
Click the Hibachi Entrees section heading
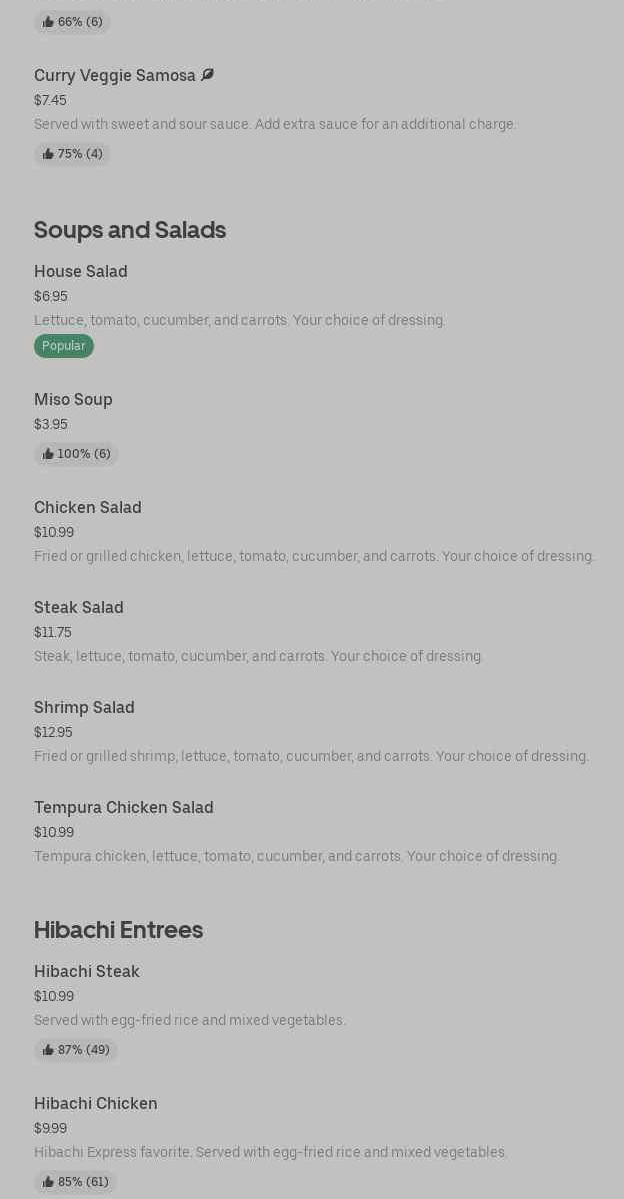[118, 930]
